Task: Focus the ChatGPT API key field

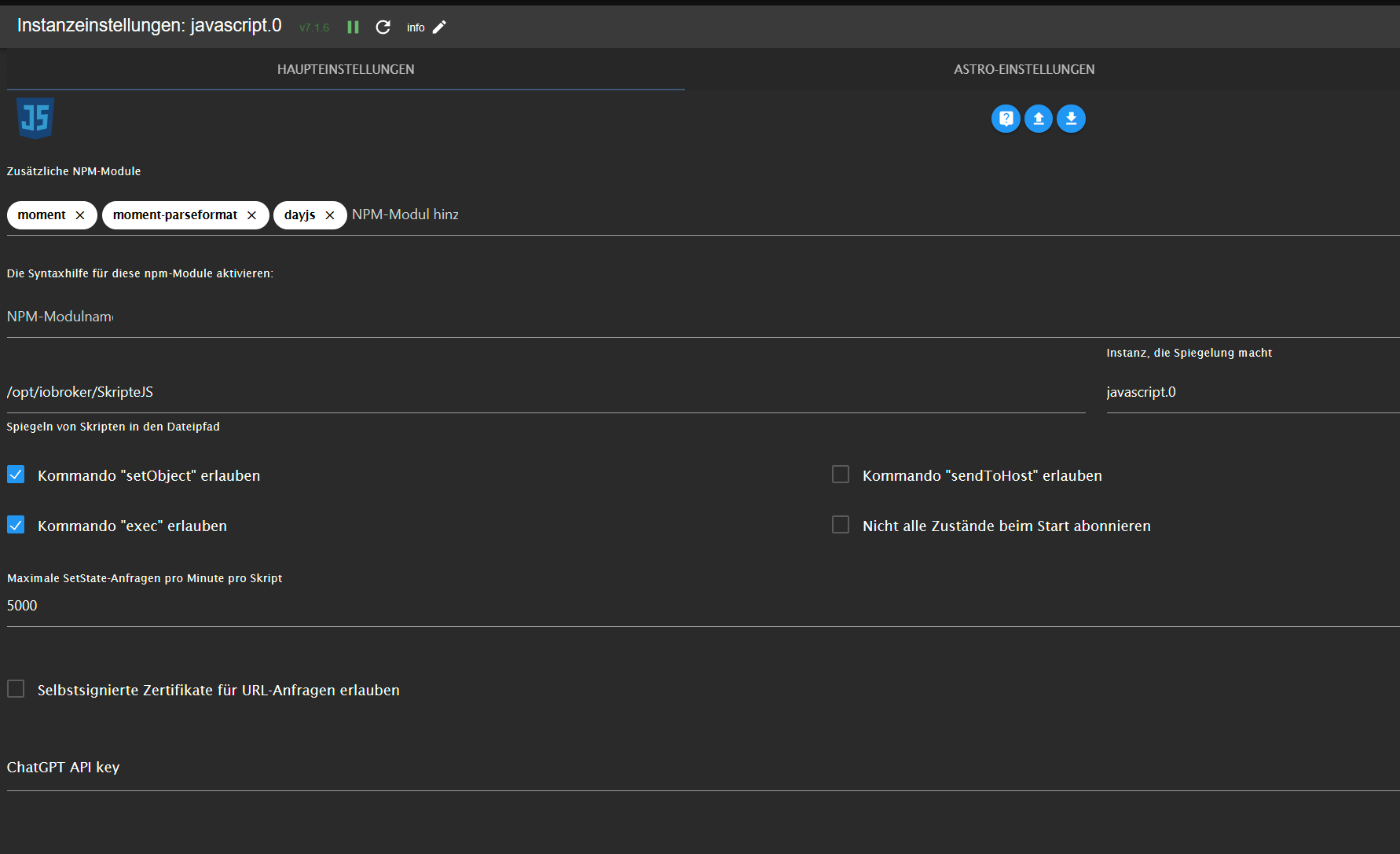Action: tap(703, 768)
